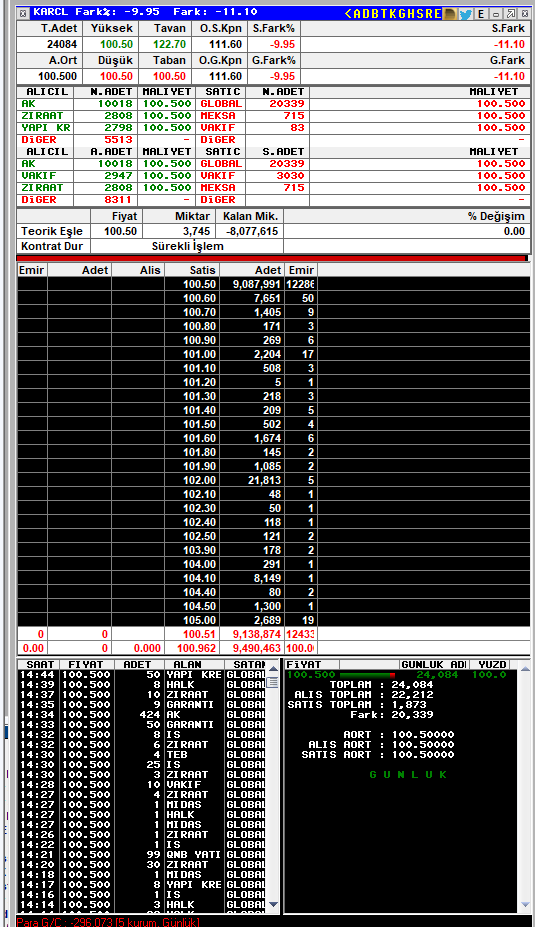Select the 14:34 AK trade of 424
535x927 pixels.
(x=142, y=714)
